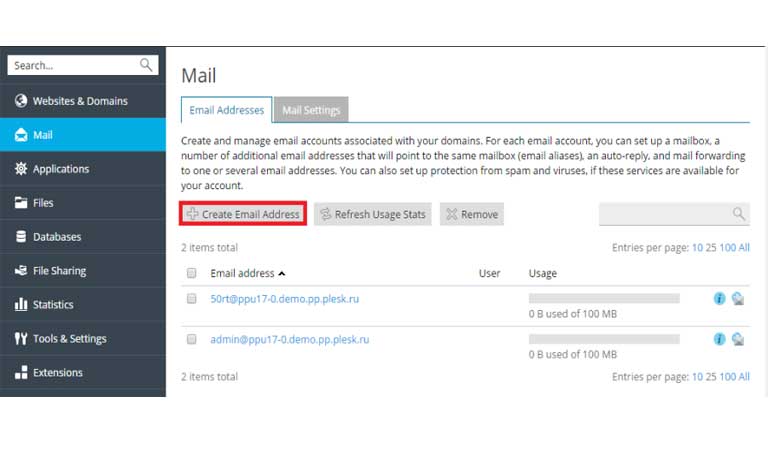Click the Mail envelope icon in sidebar
This screenshot has width=768, height=450.
point(21,135)
